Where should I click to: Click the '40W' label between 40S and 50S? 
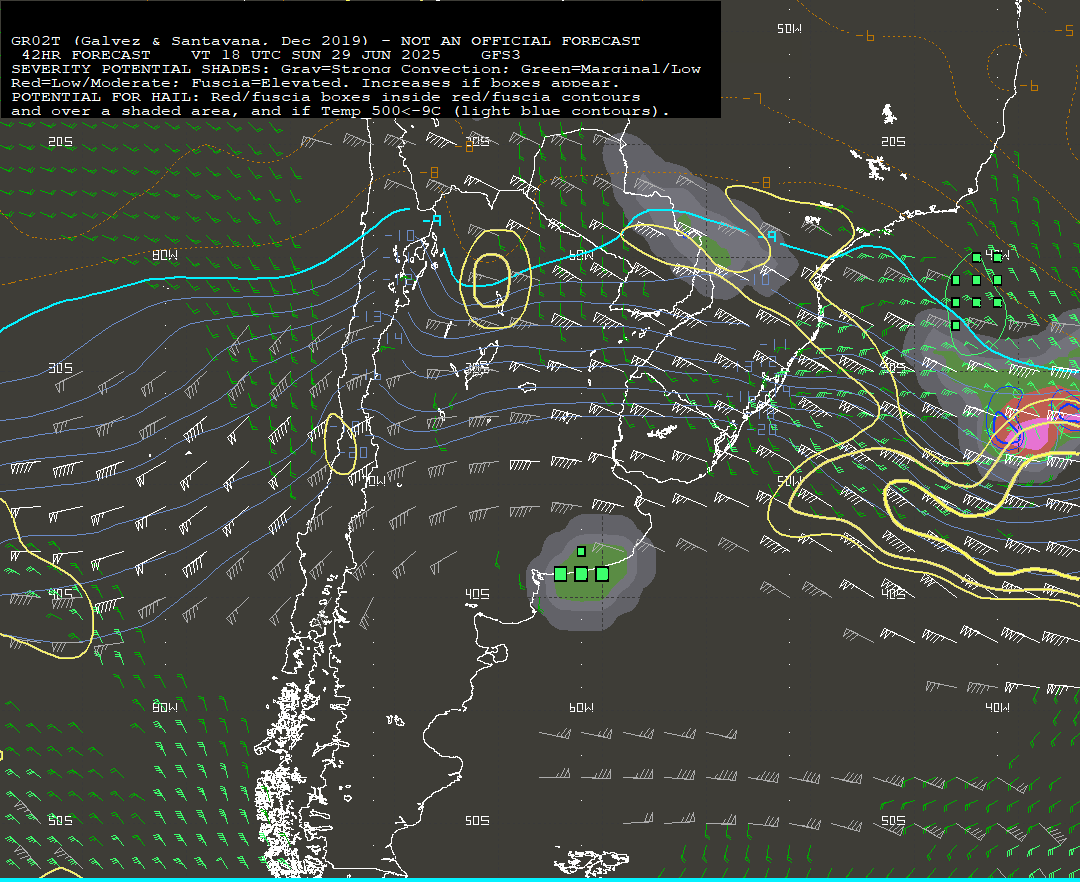click(x=997, y=708)
